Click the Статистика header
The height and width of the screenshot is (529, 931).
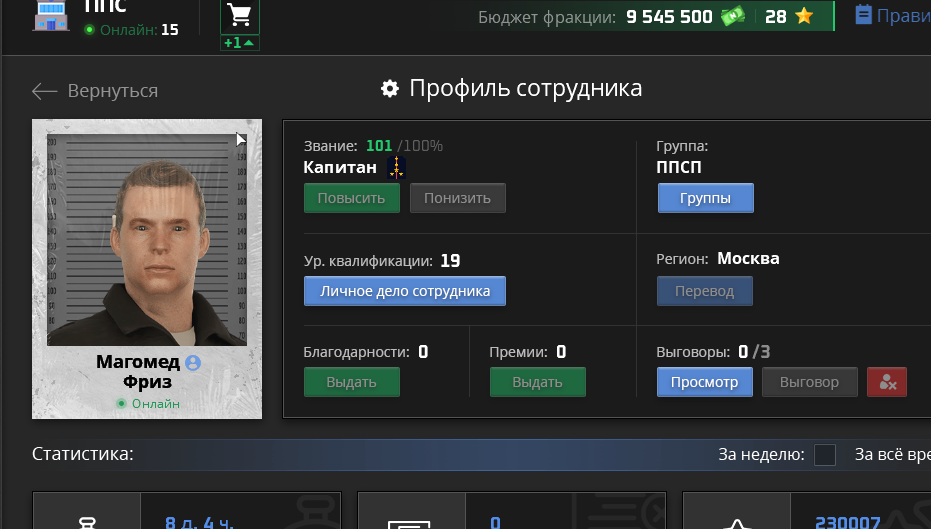83,454
